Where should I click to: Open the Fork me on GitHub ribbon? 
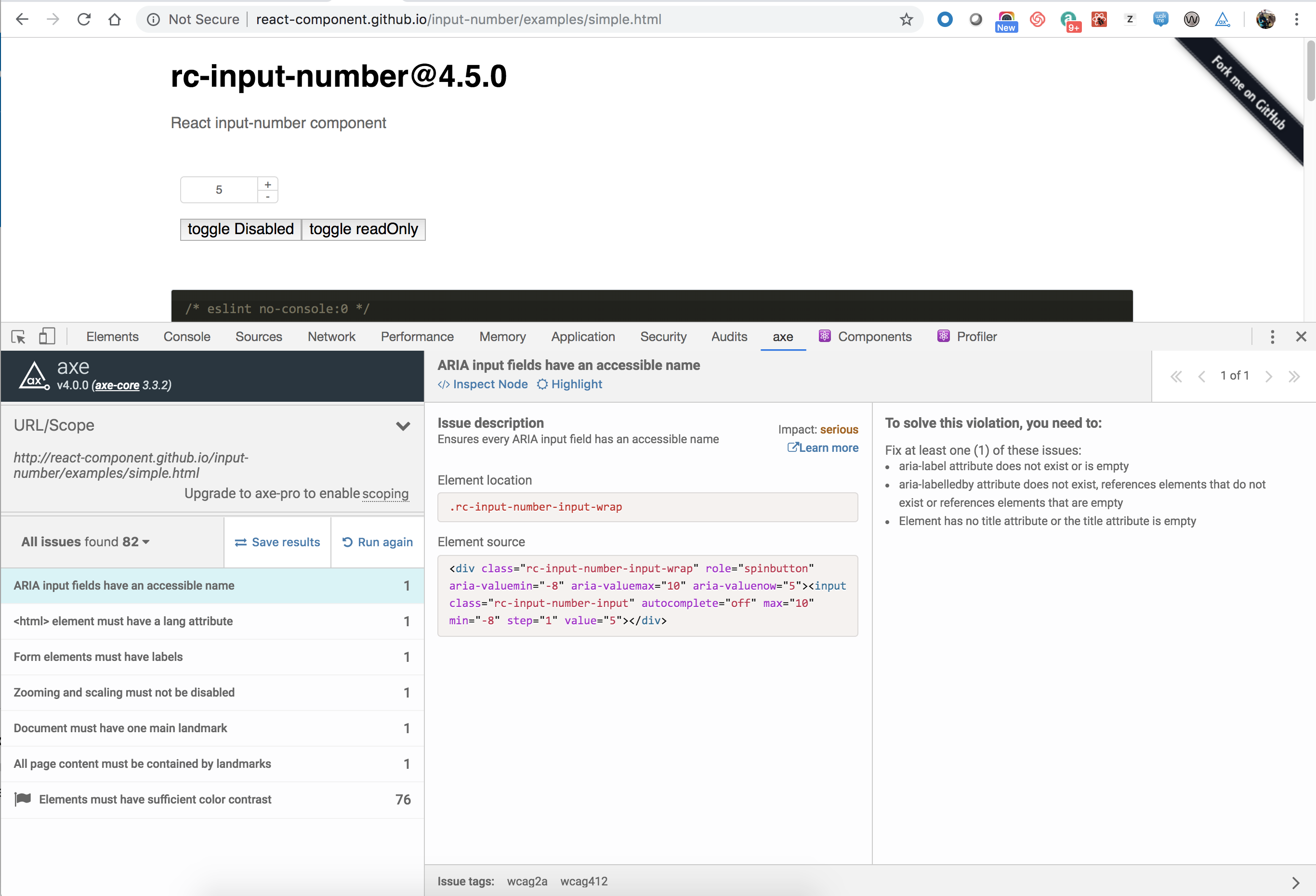click(1248, 92)
